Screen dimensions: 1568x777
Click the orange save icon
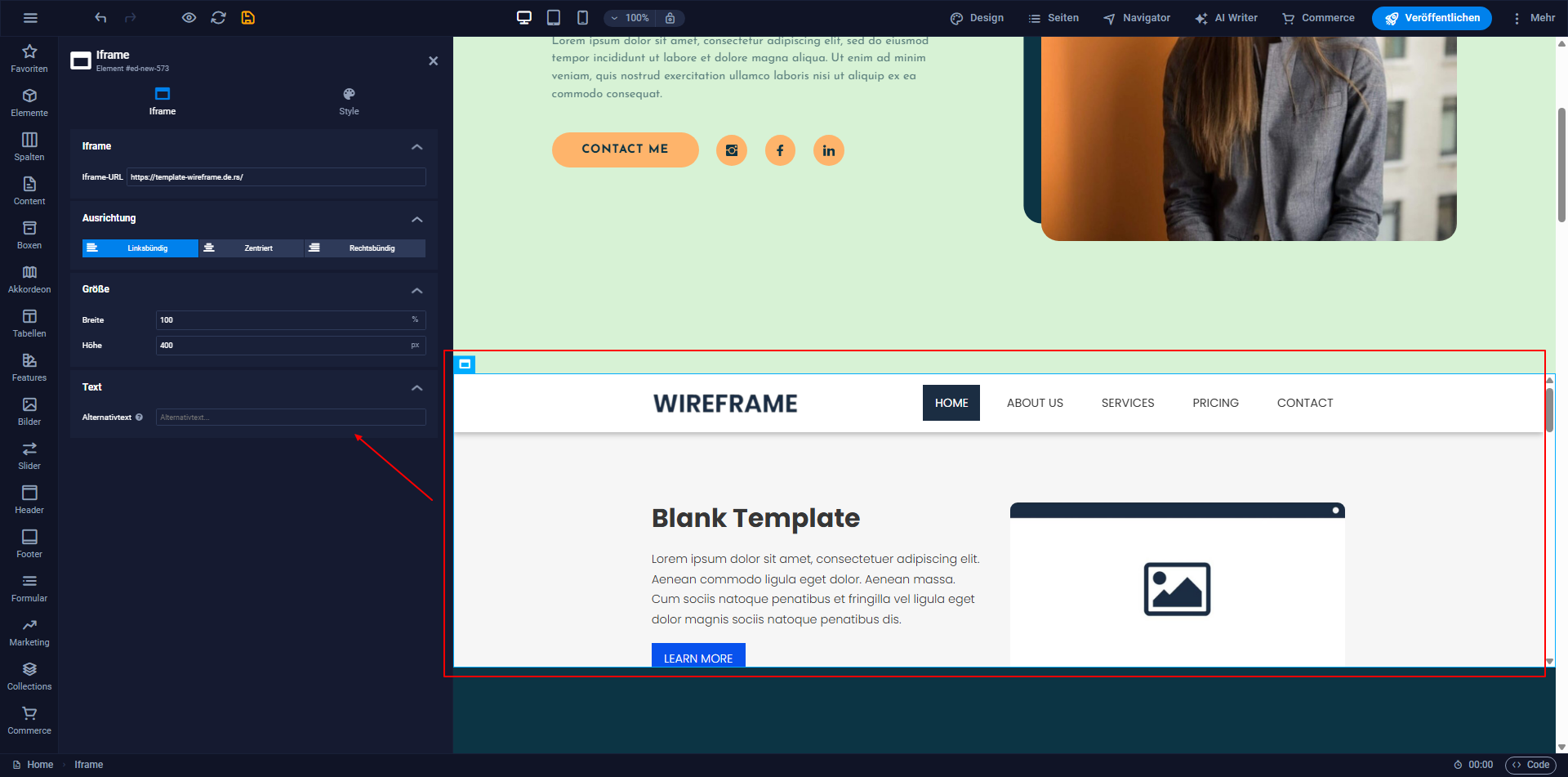coord(248,18)
